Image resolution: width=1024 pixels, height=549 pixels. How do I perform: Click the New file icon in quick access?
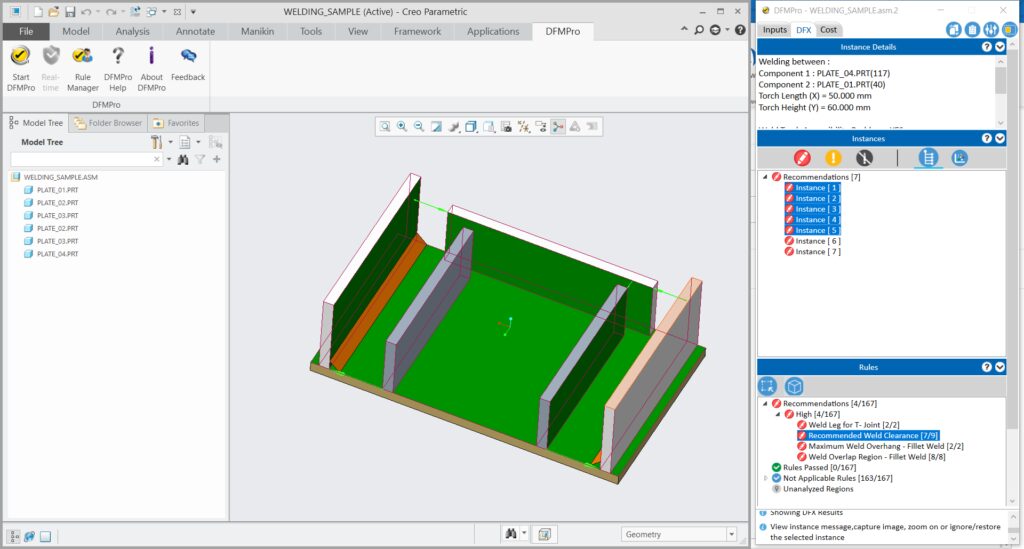[x=38, y=12]
